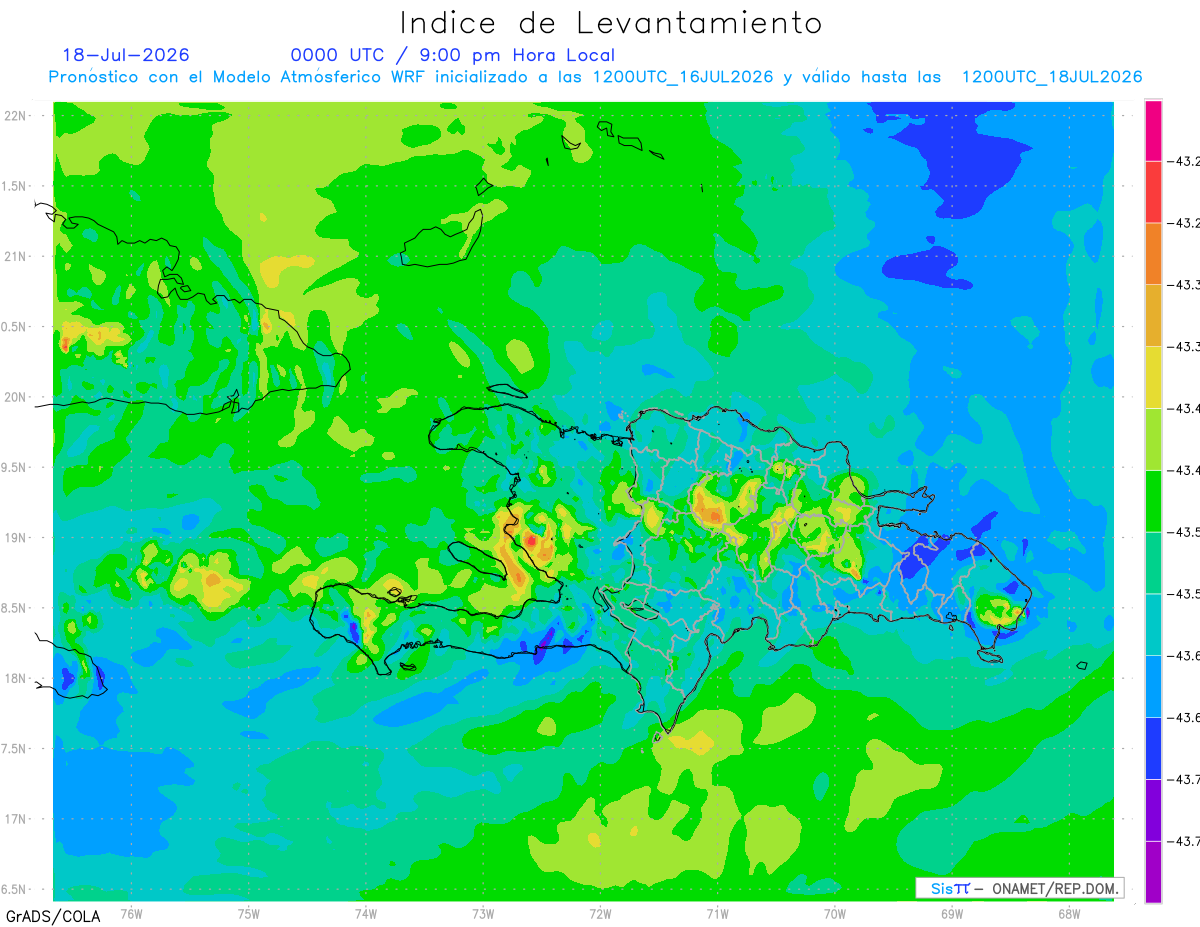Pick the yellow-green swatch in the color bar
This screenshot has height=927, width=1200.
click(1153, 440)
